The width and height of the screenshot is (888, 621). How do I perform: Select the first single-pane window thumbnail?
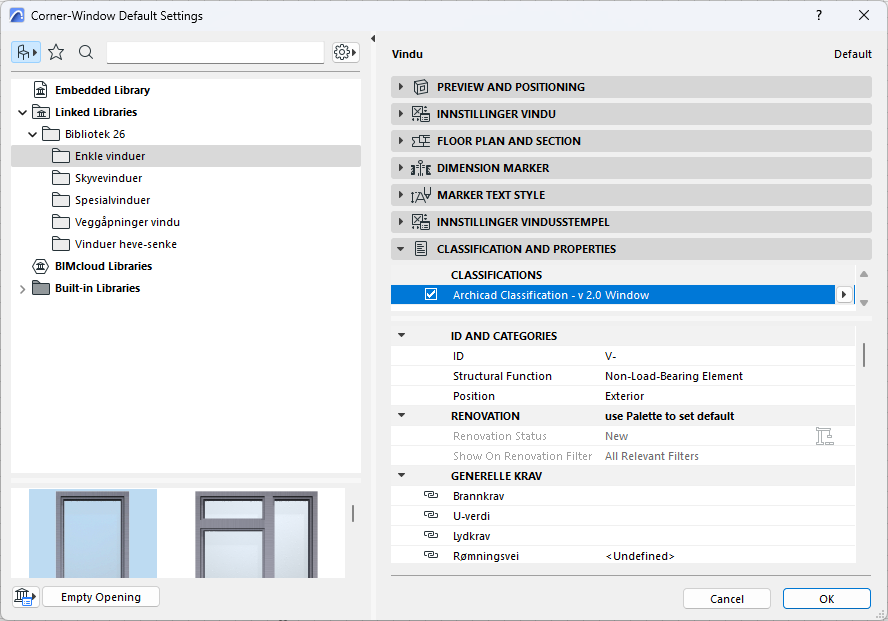tap(93, 533)
